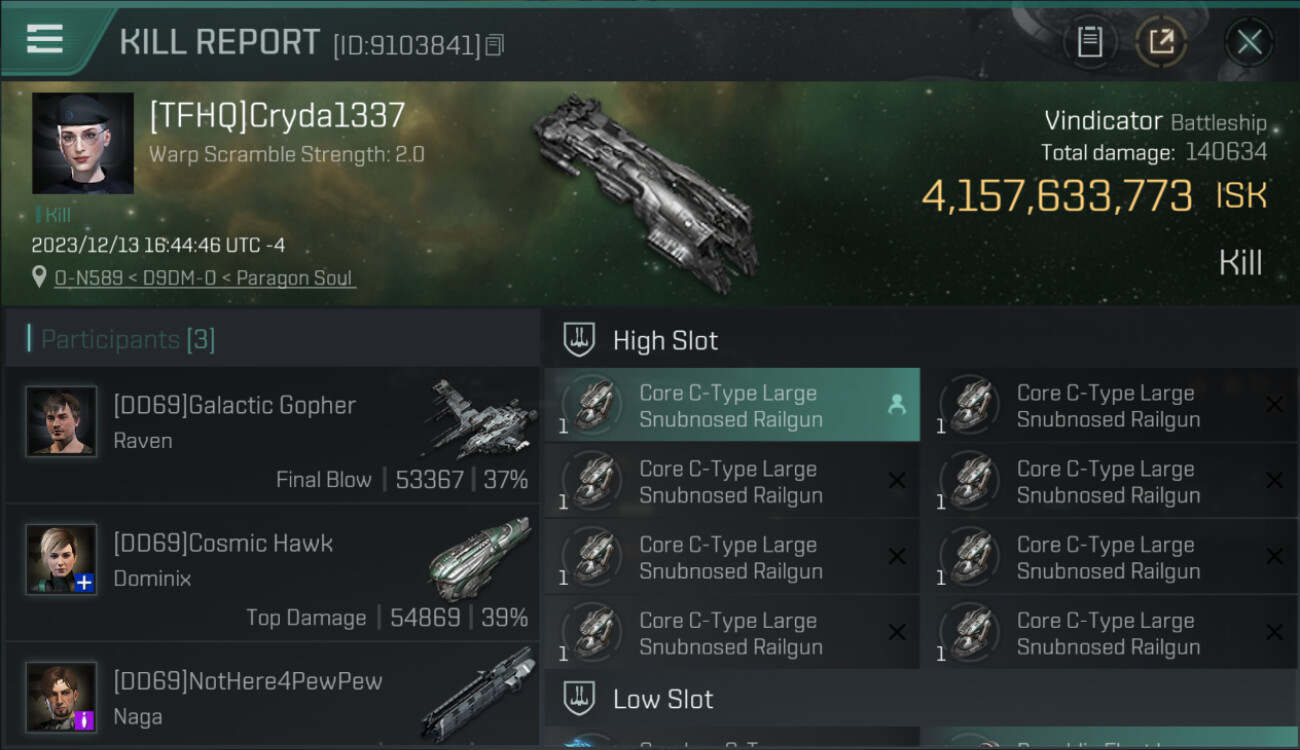Open the O-N589 location link
Screen dimensions: 1300x750
pyautogui.click(x=204, y=278)
